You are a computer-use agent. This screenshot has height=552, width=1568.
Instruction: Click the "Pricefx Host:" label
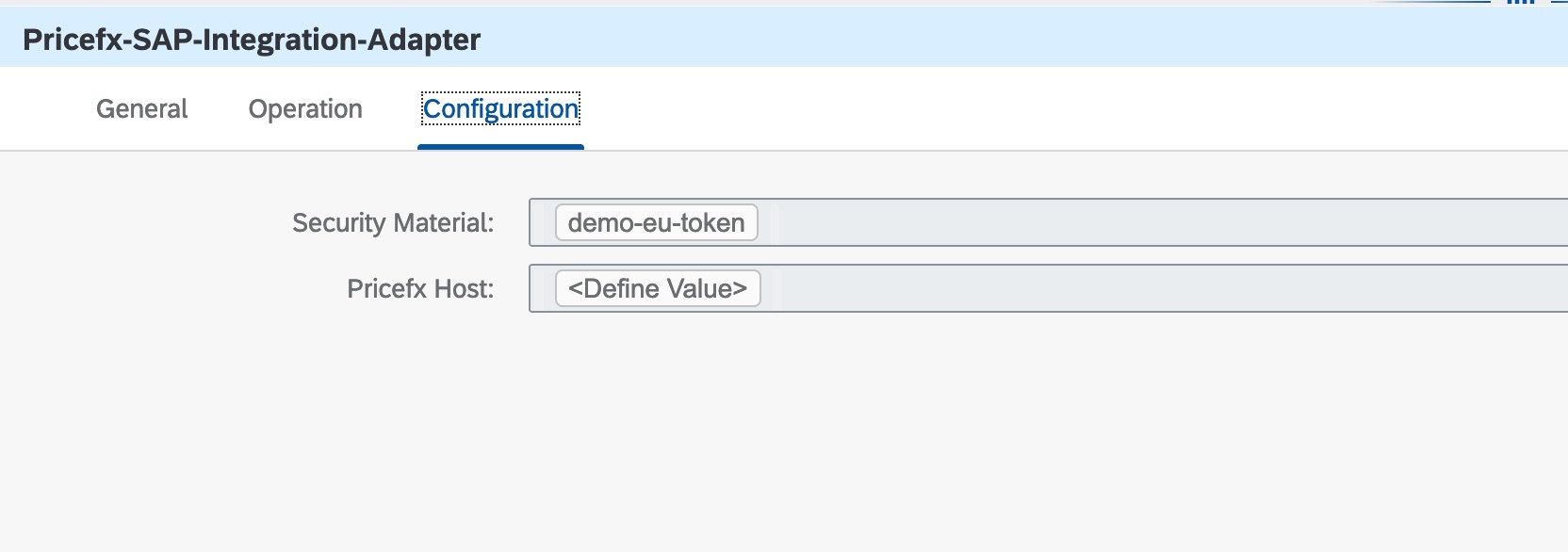(x=420, y=288)
